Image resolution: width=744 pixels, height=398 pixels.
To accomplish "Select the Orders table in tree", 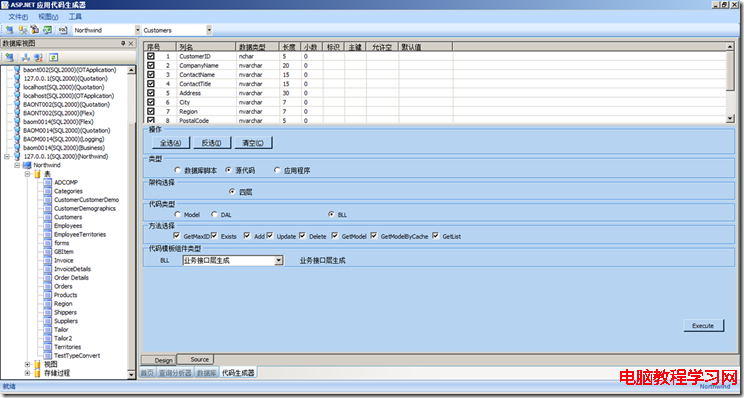I will click(63, 287).
